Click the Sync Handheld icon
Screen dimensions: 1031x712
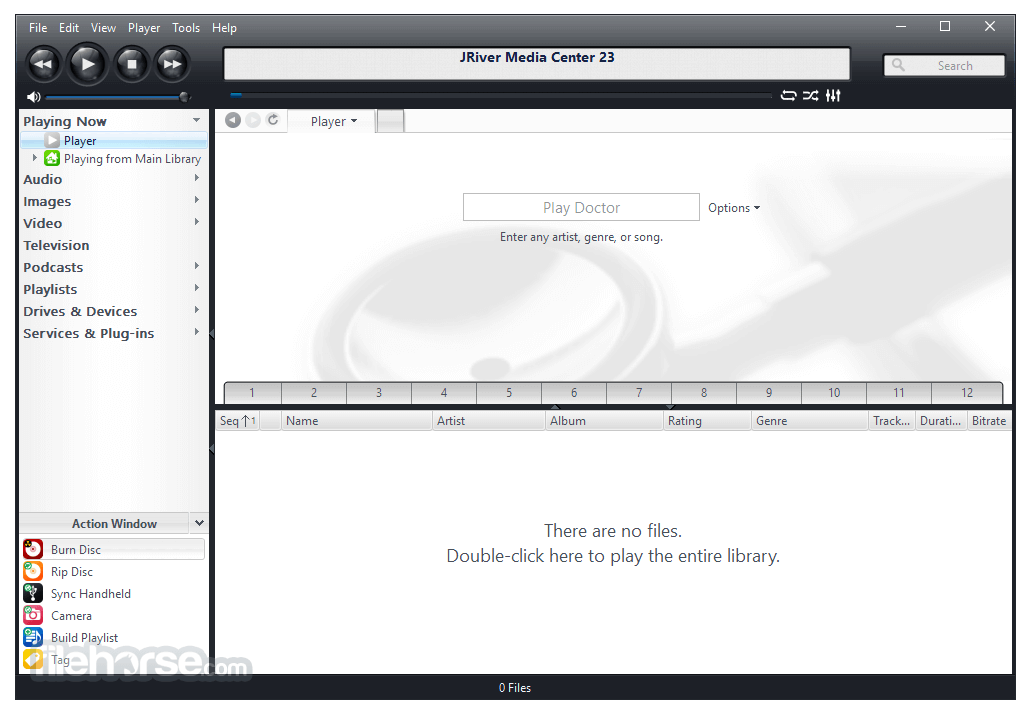click(33, 593)
